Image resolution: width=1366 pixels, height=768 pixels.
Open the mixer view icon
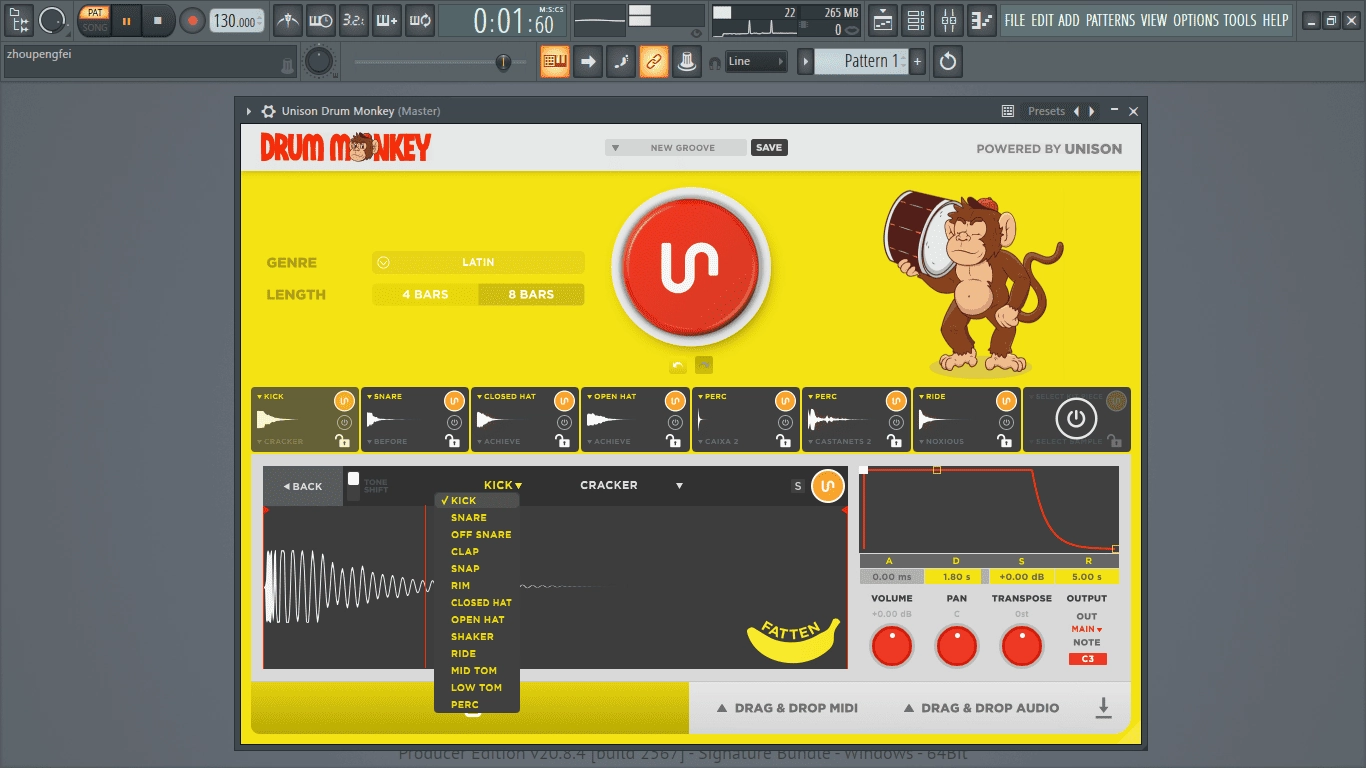click(949, 19)
